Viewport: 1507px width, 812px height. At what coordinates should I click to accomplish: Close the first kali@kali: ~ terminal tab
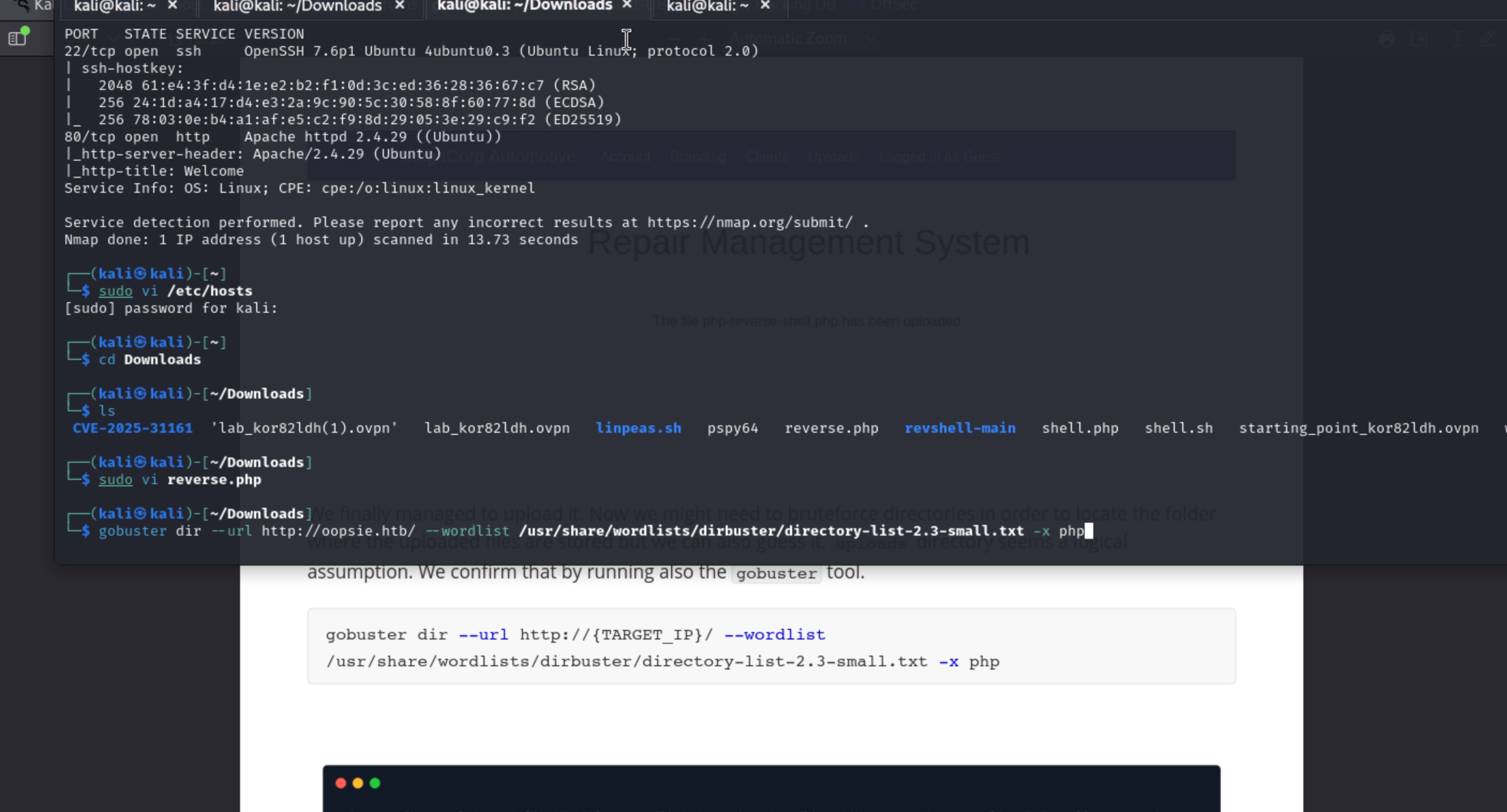point(173,6)
